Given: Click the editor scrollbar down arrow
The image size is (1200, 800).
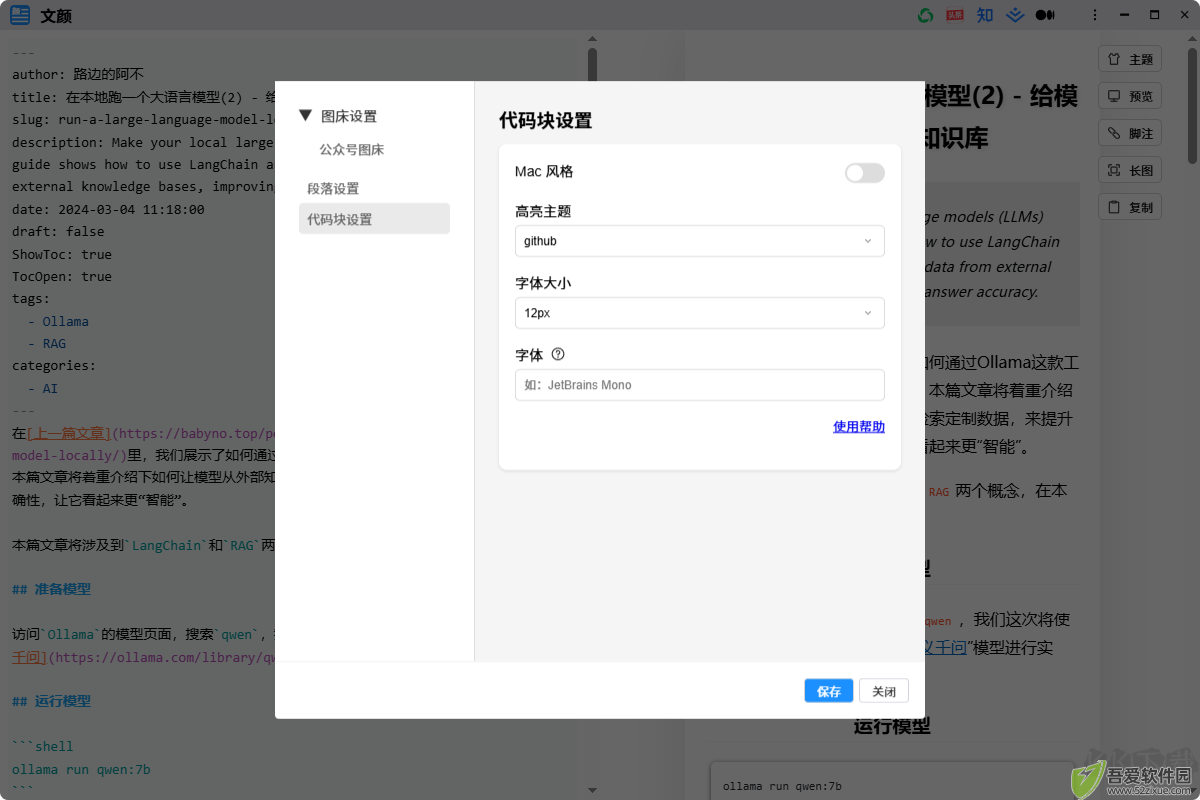Looking at the screenshot, I should tap(592, 790).
